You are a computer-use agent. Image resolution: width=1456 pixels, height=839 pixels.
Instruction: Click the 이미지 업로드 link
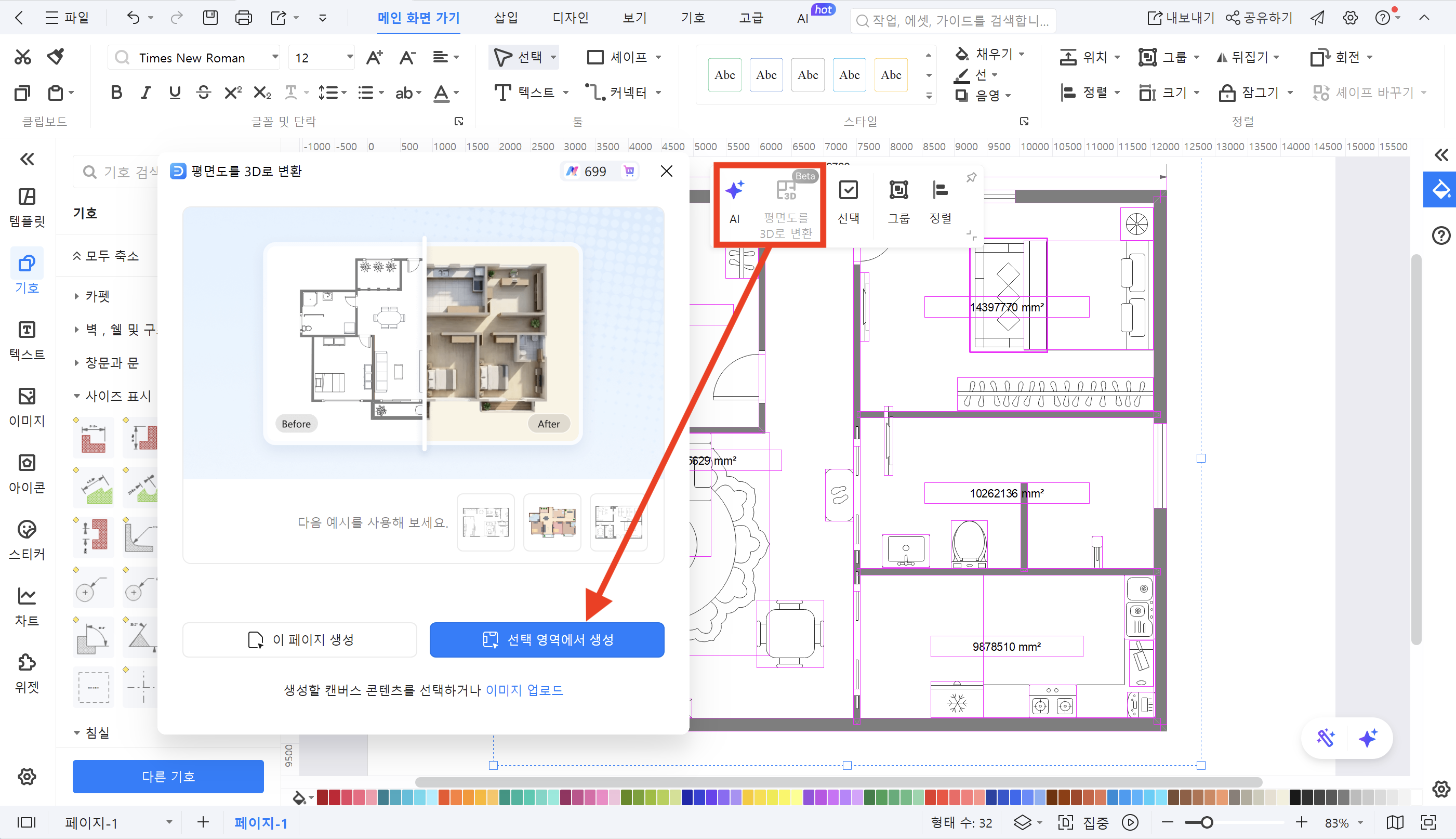tap(524, 690)
